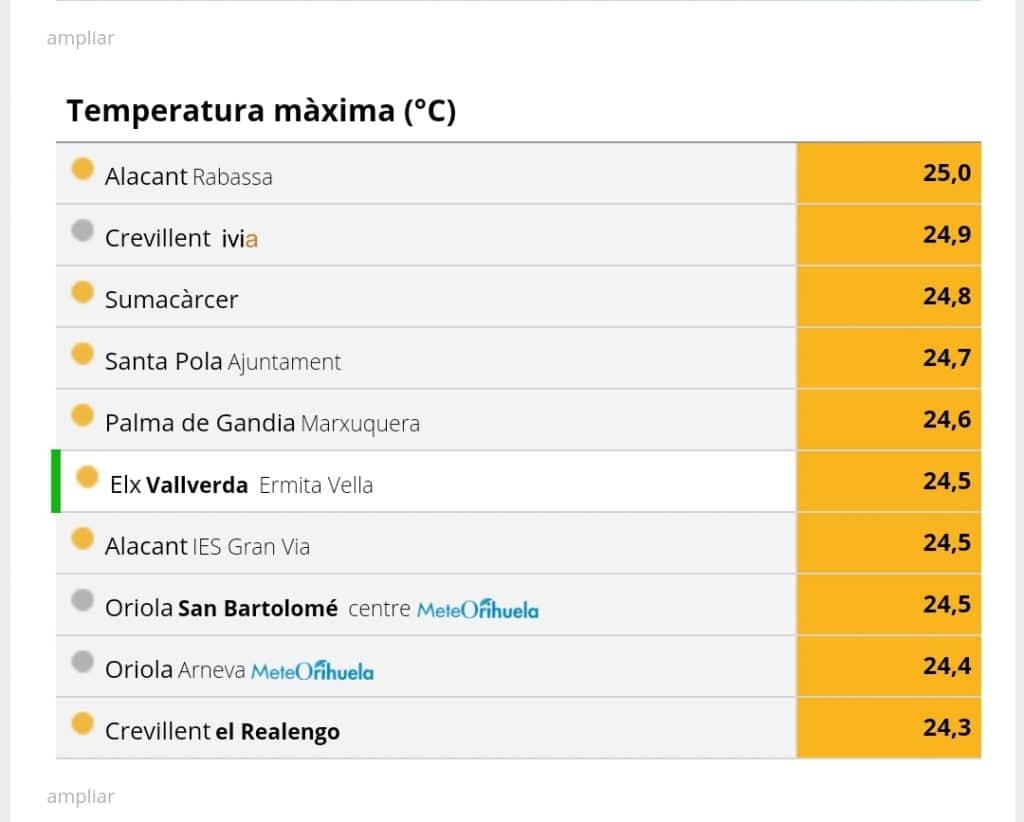Click the Temperatura màxima (°C) heading
Image resolution: width=1024 pixels, height=822 pixels.
261,111
